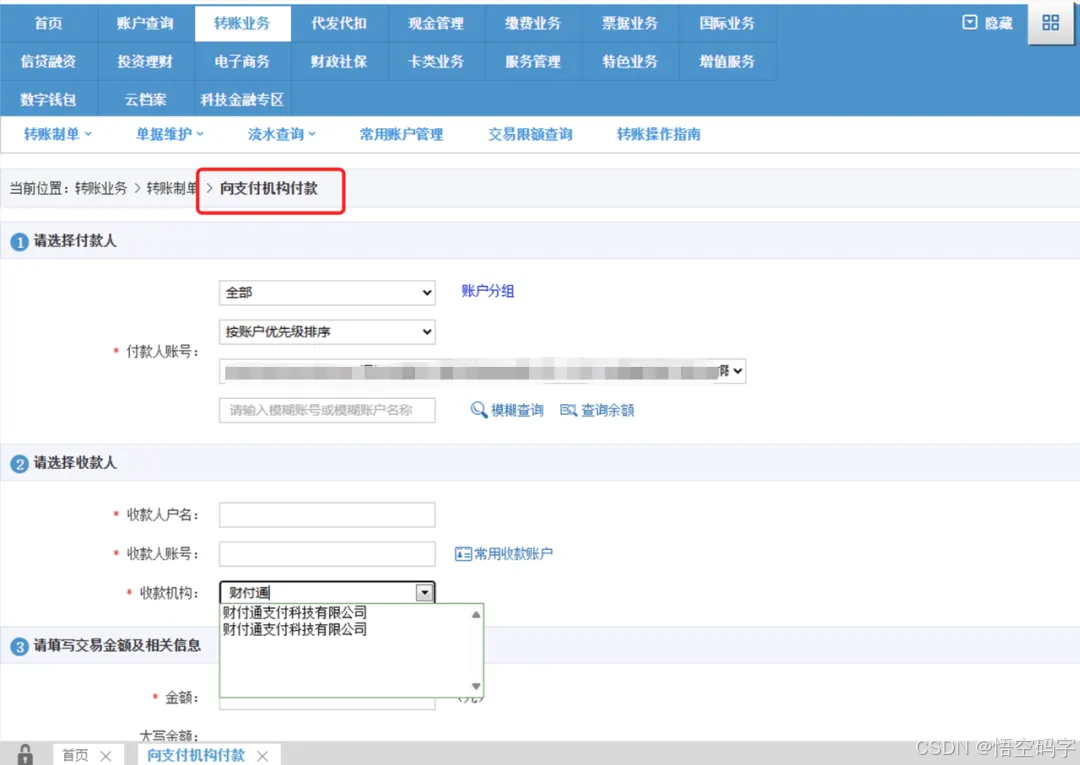
Task: Open the 财政社保 menu
Action: (340, 61)
